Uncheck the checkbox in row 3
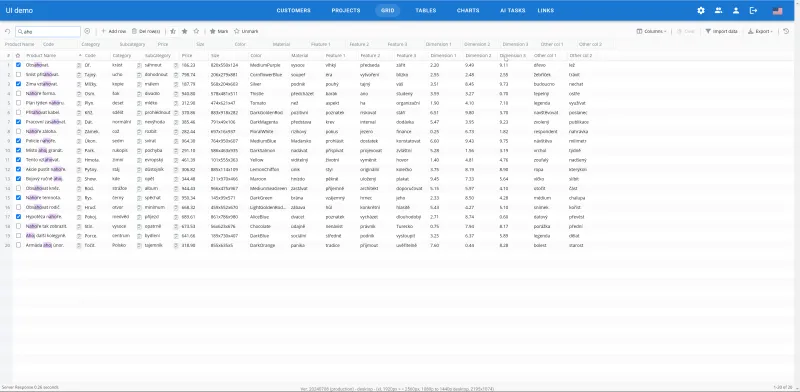This screenshot has height=392, width=800. (18, 84)
